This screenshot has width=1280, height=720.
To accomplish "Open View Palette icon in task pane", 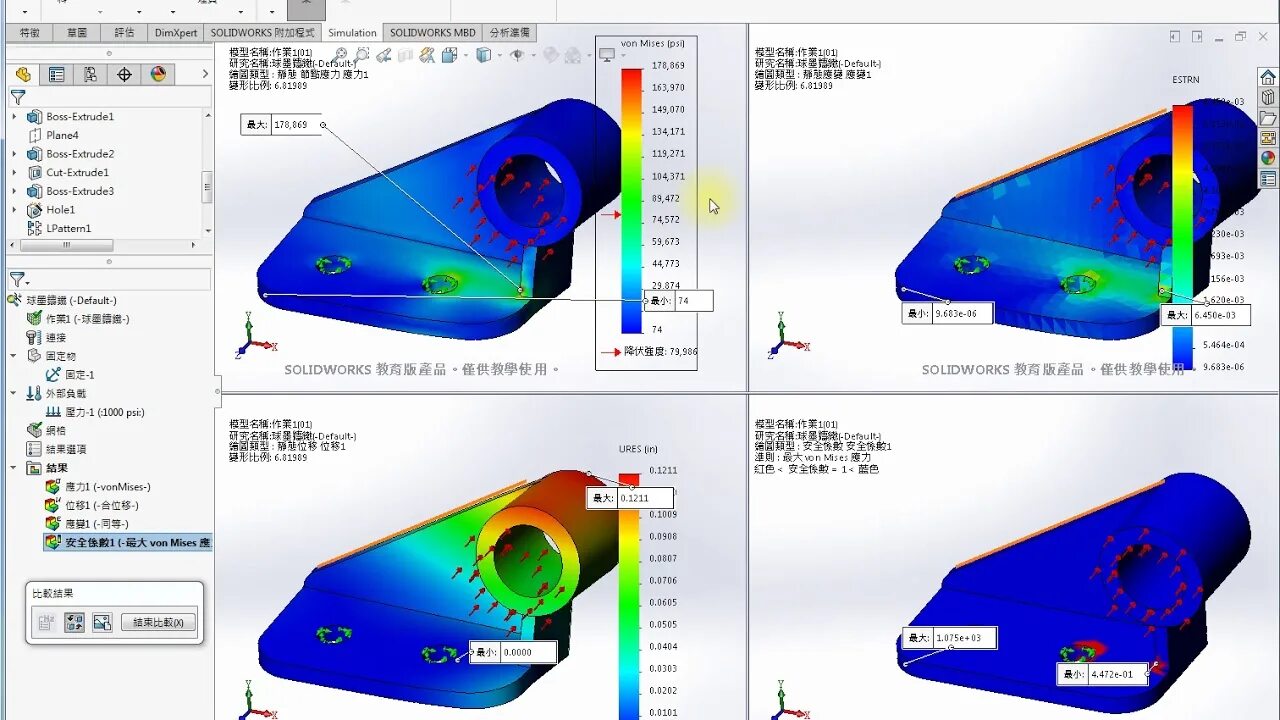I will tap(1268, 138).
